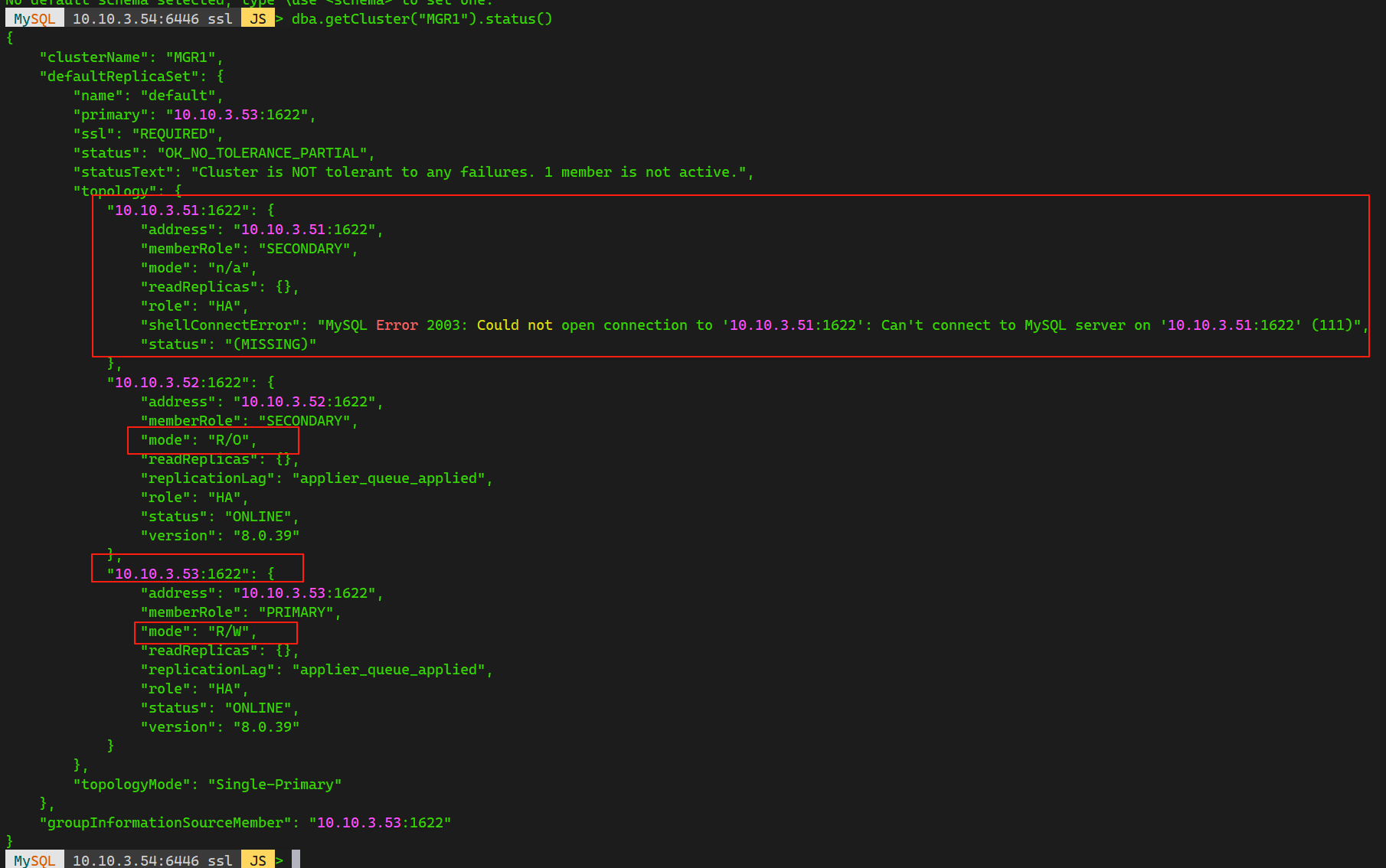1386x868 pixels.
Task: Click replicationLag line under 10.10.3.53 node
Action: click(316, 670)
